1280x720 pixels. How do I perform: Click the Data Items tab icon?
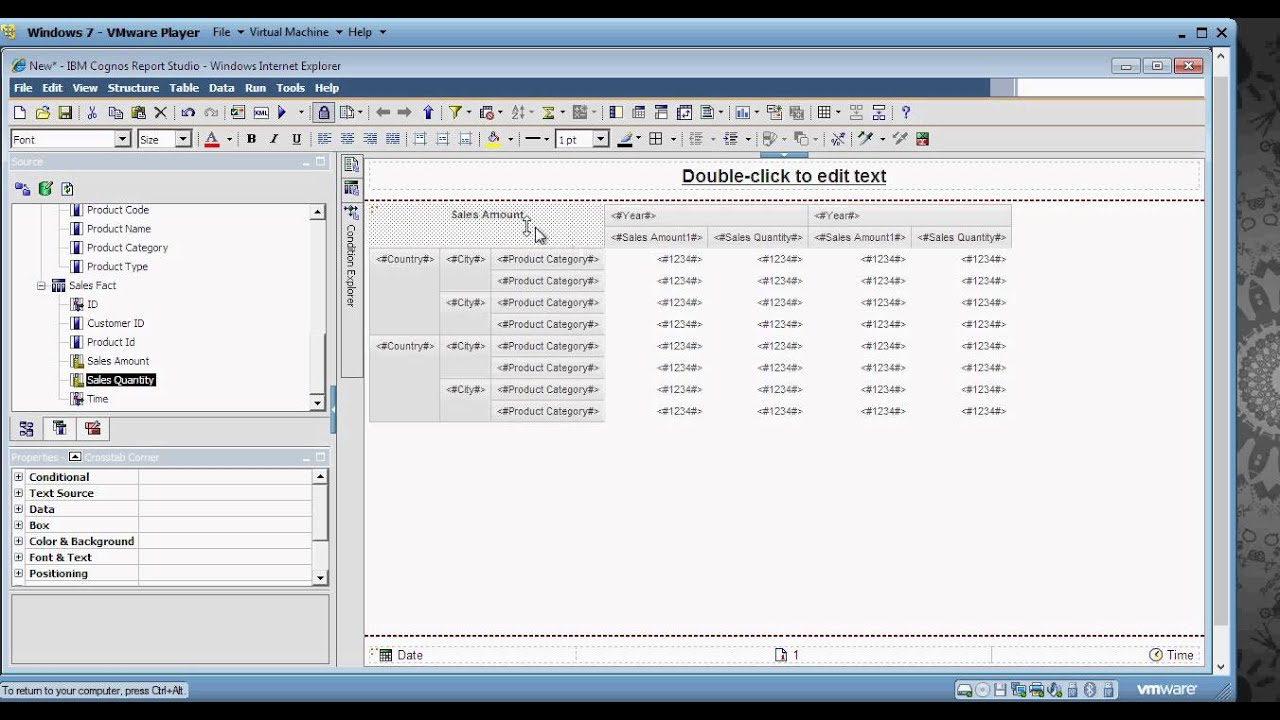click(60, 429)
